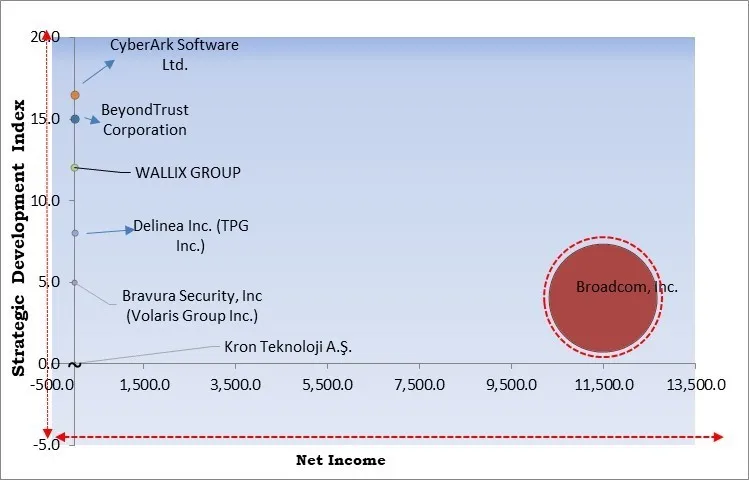Click the 'Bravura Security, Inc' label
The width and height of the screenshot is (749, 480).
[192, 296]
